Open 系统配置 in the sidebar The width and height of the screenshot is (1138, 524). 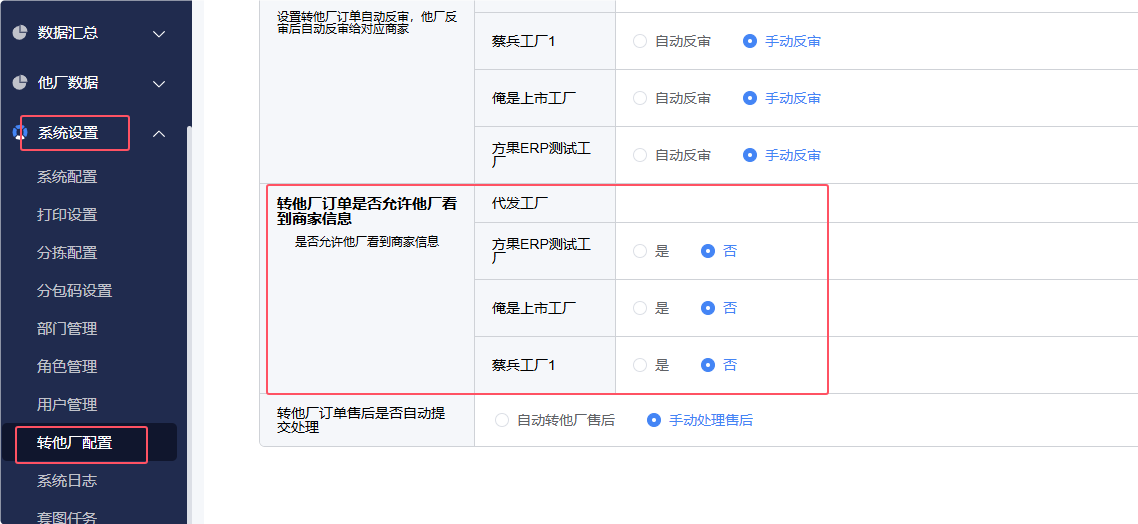click(67, 177)
